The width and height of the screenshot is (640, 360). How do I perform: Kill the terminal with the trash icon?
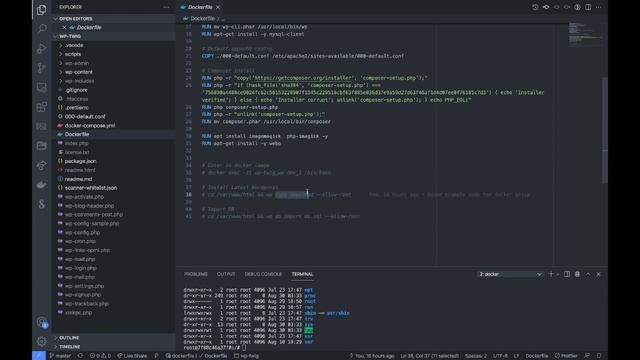tap(578, 274)
